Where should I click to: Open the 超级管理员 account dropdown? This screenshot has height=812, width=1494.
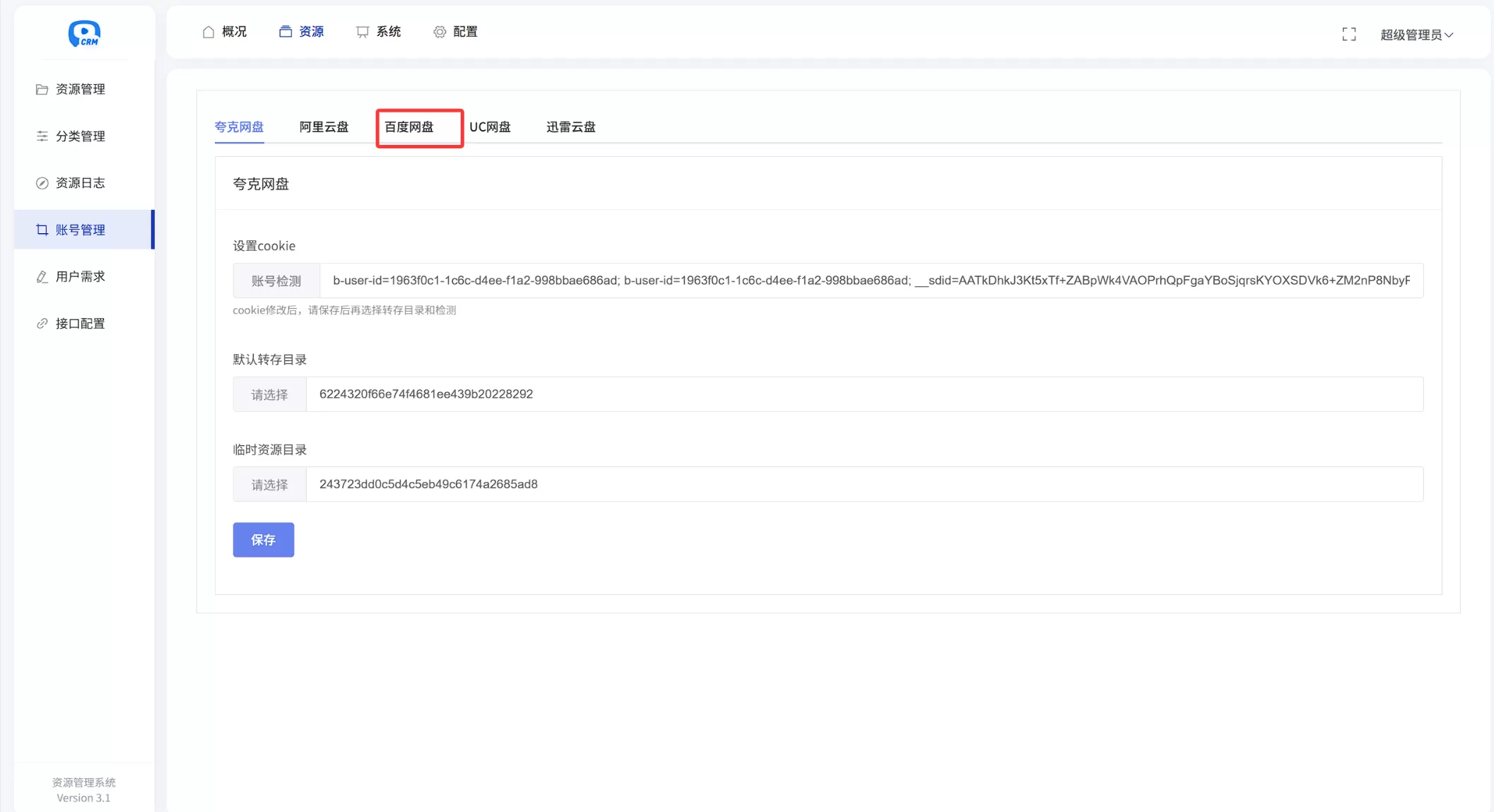point(1416,34)
